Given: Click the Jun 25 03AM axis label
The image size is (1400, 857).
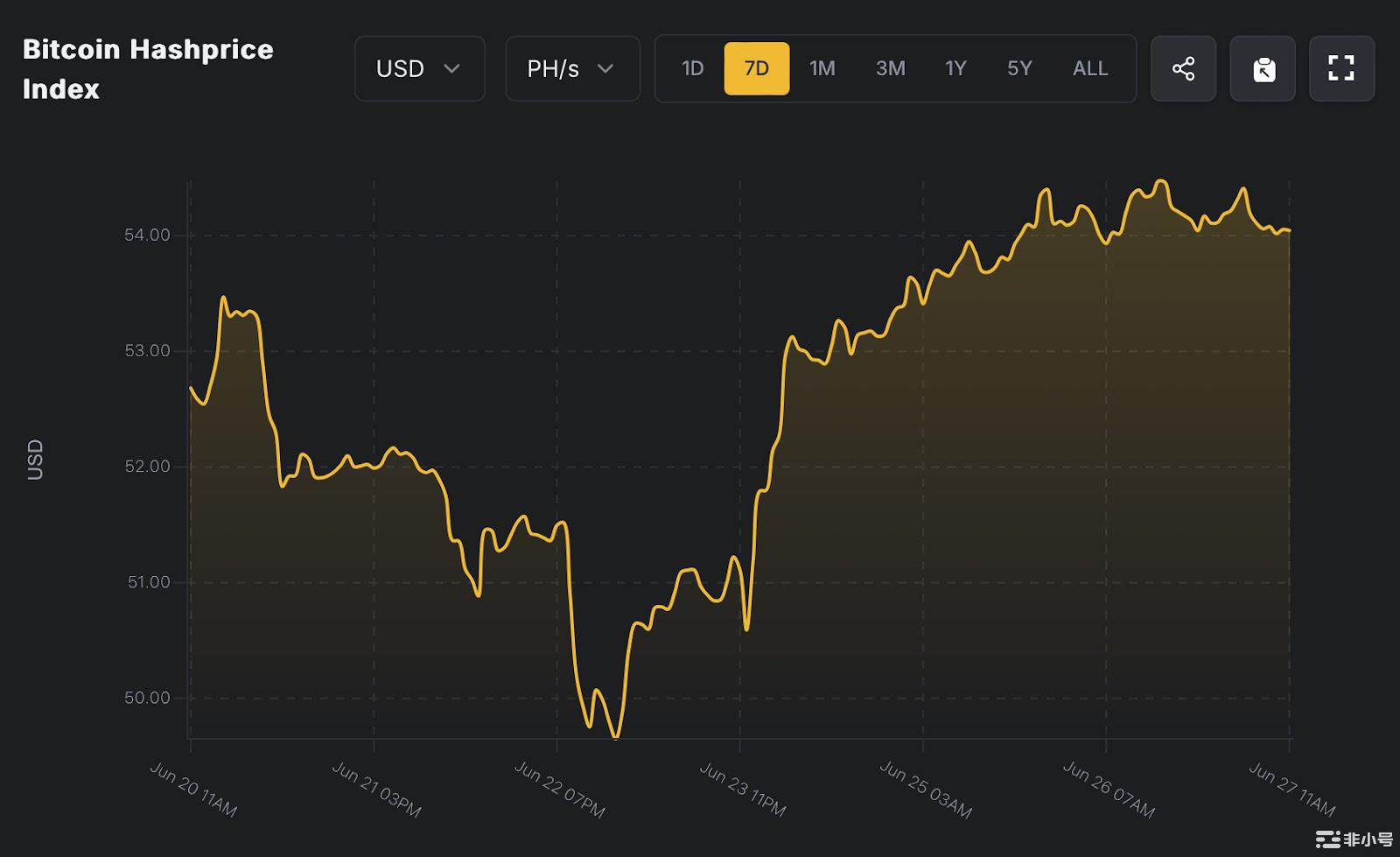Looking at the screenshot, I should tap(926, 789).
